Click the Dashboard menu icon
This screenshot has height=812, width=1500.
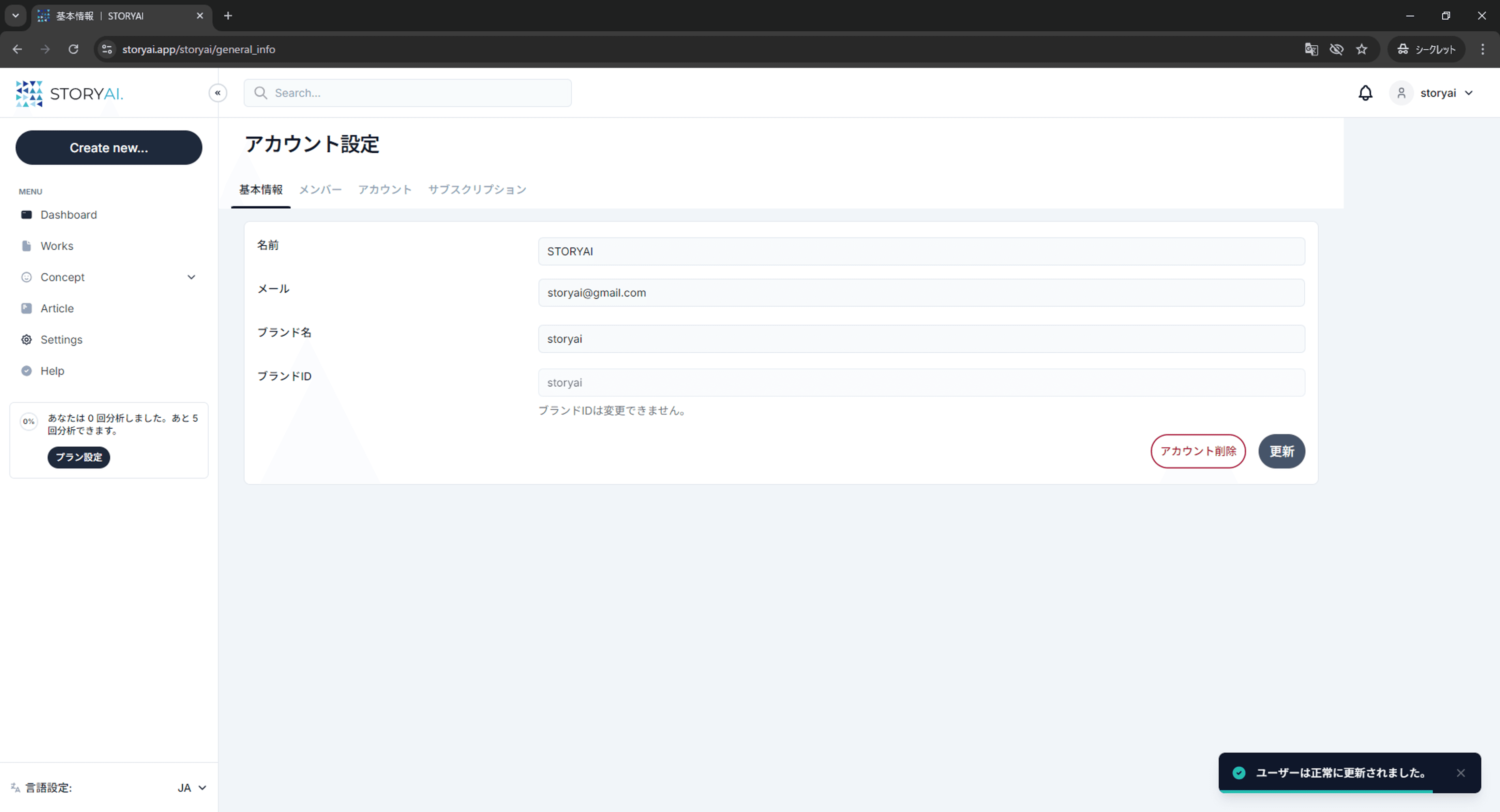[x=27, y=215]
